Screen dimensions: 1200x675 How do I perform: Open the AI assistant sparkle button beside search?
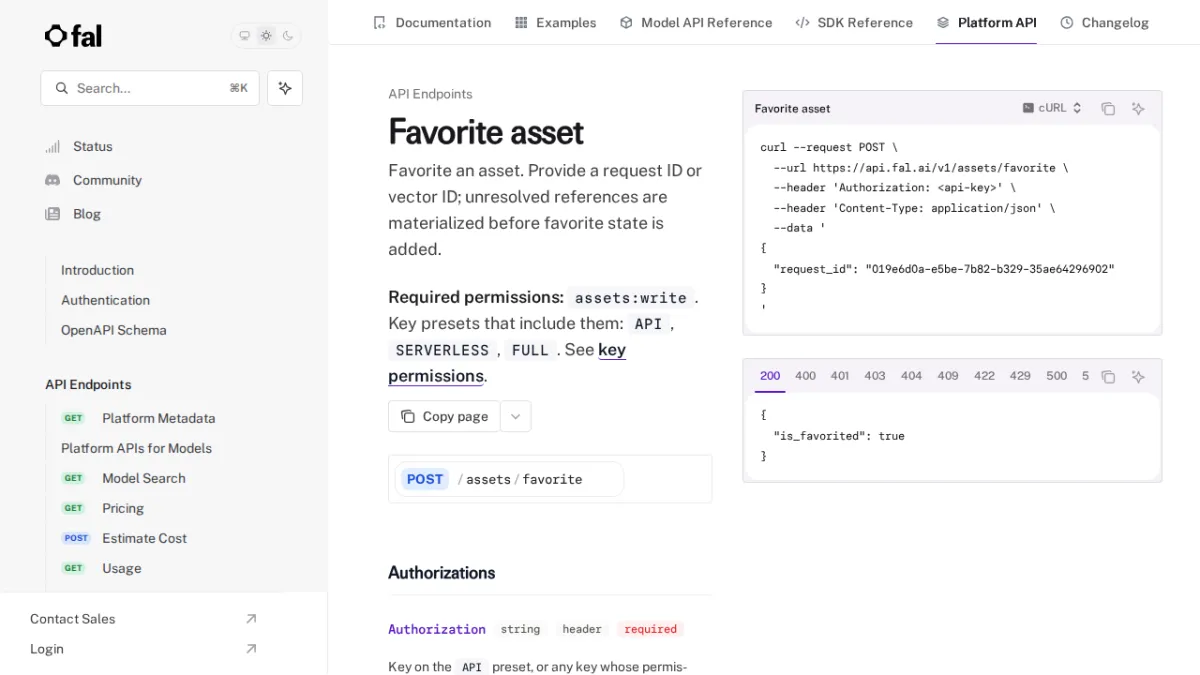(x=285, y=88)
